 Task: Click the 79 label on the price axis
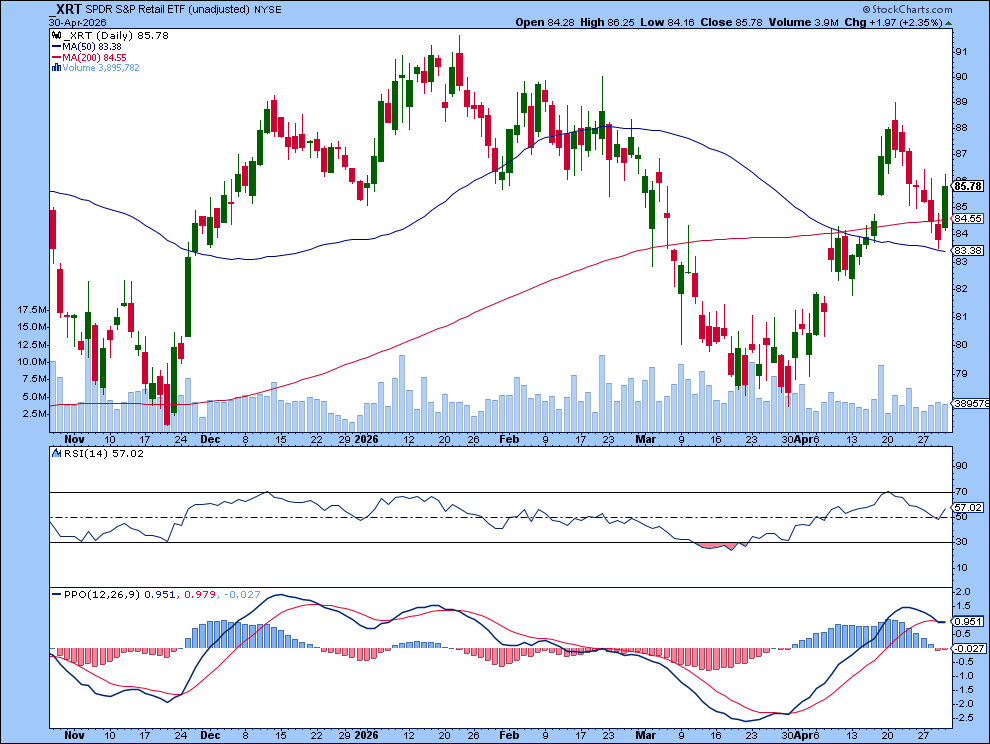click(961, 374)
